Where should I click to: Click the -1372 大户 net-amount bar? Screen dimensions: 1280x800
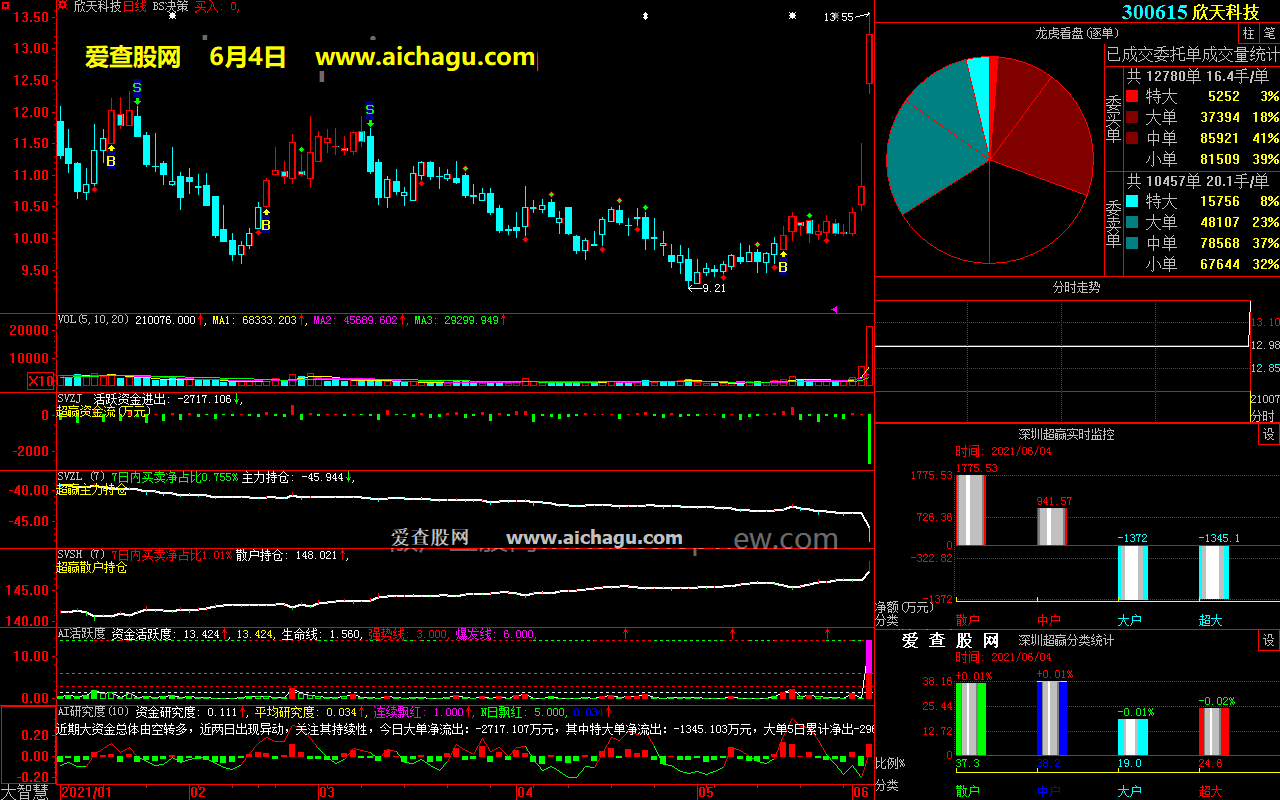(1132, 572)
